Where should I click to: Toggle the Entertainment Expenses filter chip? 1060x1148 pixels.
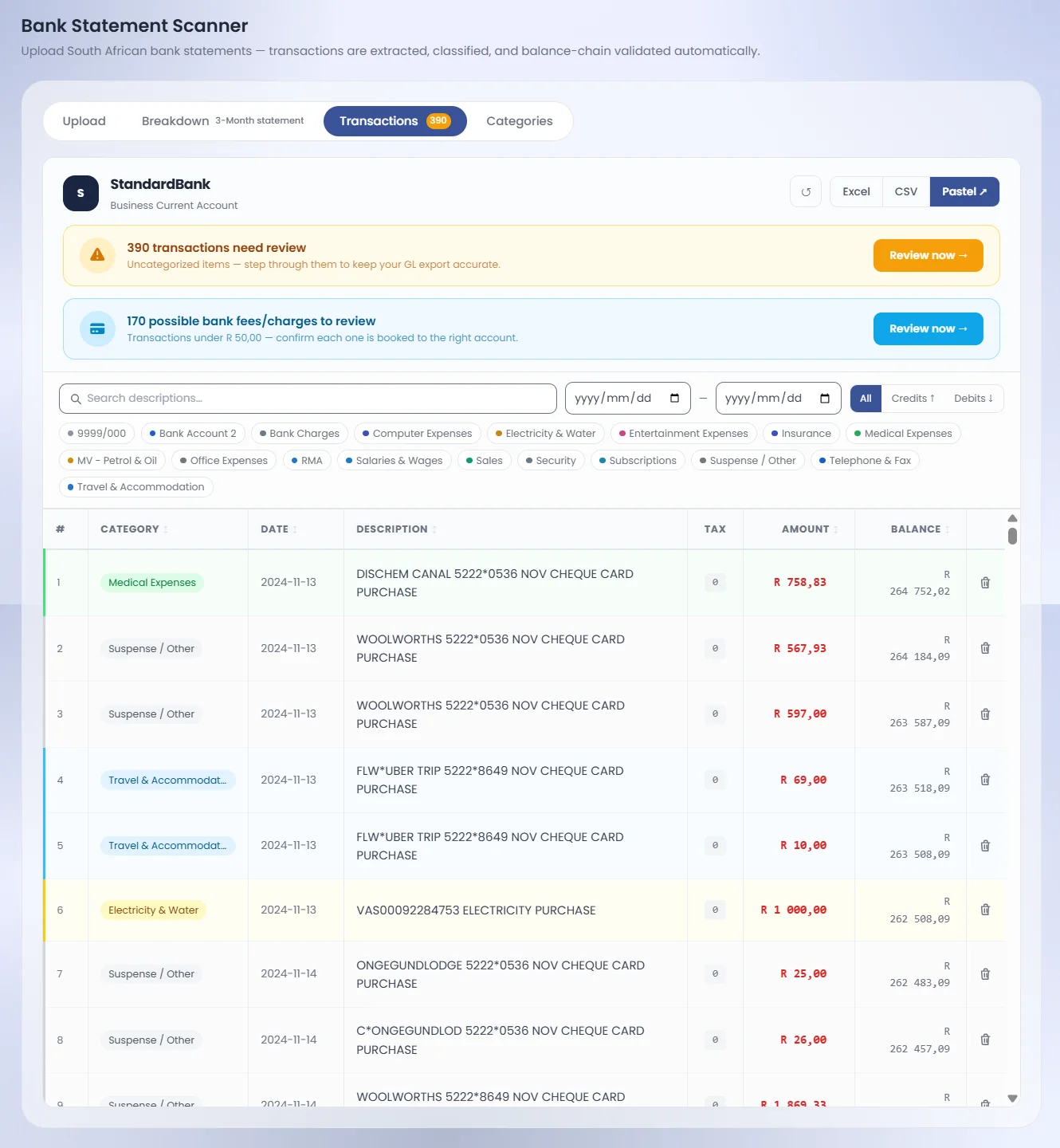pyautogui.click(x=684, y=434)
